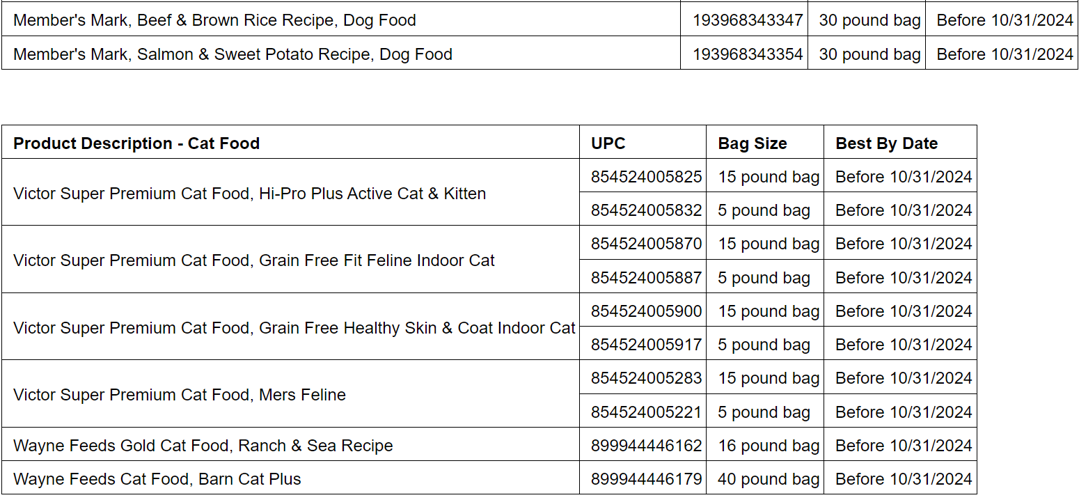Click UPC 193968343347 cell
1079x500 pixels.
(x=747, y=20)
